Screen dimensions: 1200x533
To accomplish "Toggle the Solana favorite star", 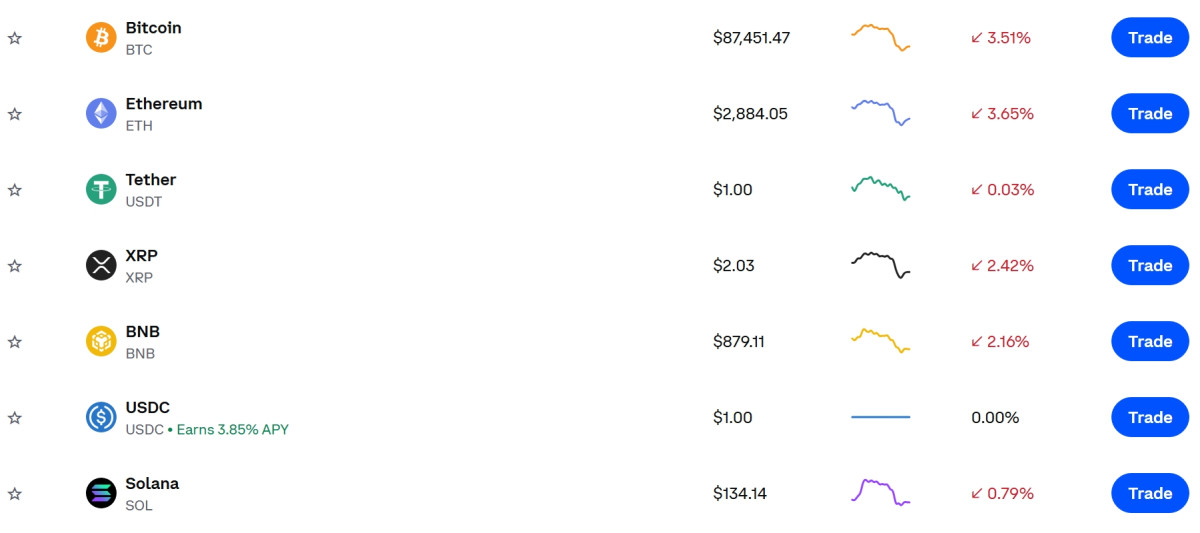I will (x=15, y=494).
